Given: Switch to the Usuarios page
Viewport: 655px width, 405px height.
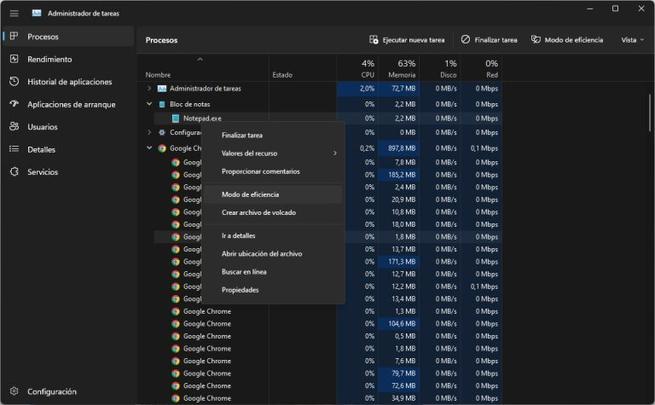Looking at the screenshot, I should 68,127.
